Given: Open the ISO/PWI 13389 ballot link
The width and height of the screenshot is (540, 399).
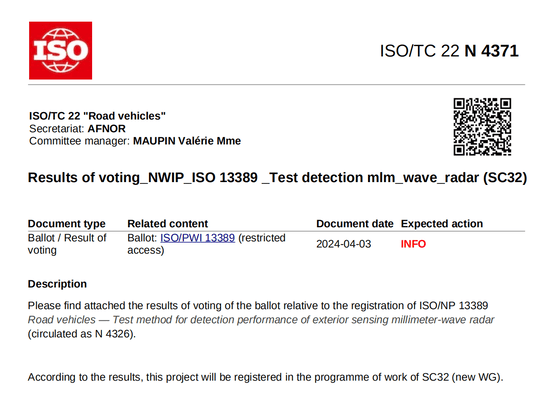Looking at the screenshot, I should pos(197,238).
